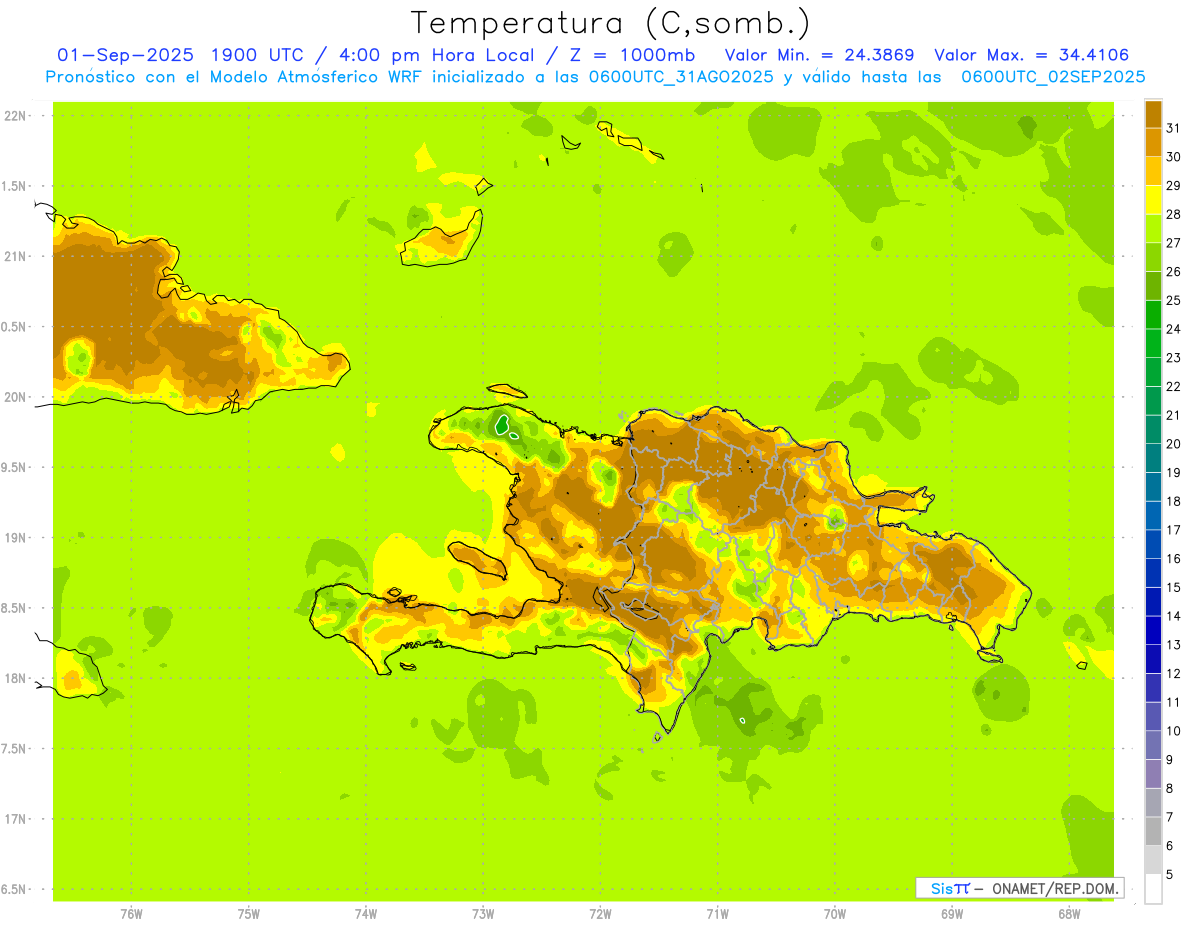This screenshot has height=927, width=1200.
Task: Click the '69W' longitude label
Action: (952, 914)
